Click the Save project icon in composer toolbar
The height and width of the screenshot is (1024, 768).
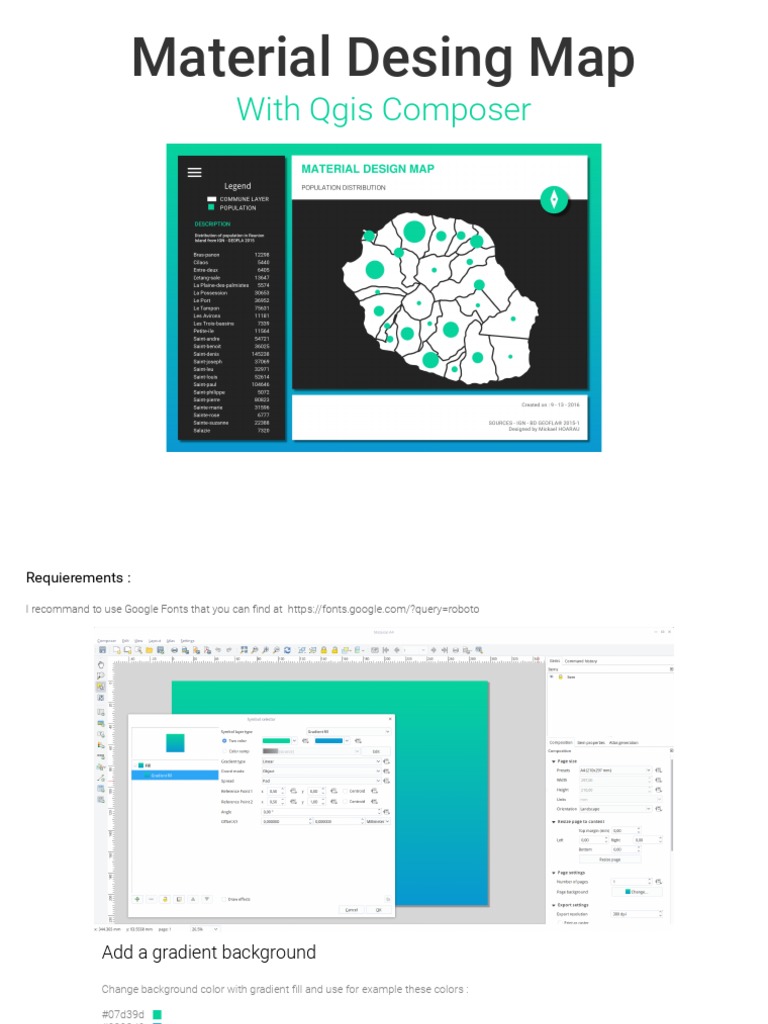[103, 650]
